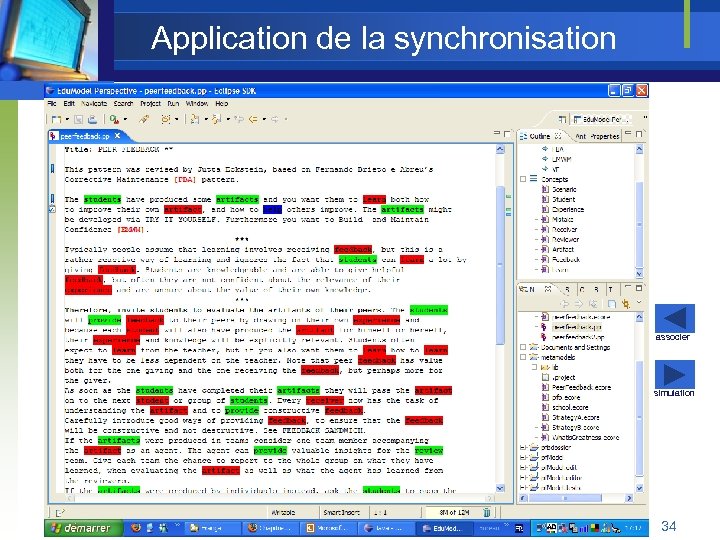
Task: Click the bookmark marker beside 'This pattern'
Action: pyautogui.click(x=52, y=169)
